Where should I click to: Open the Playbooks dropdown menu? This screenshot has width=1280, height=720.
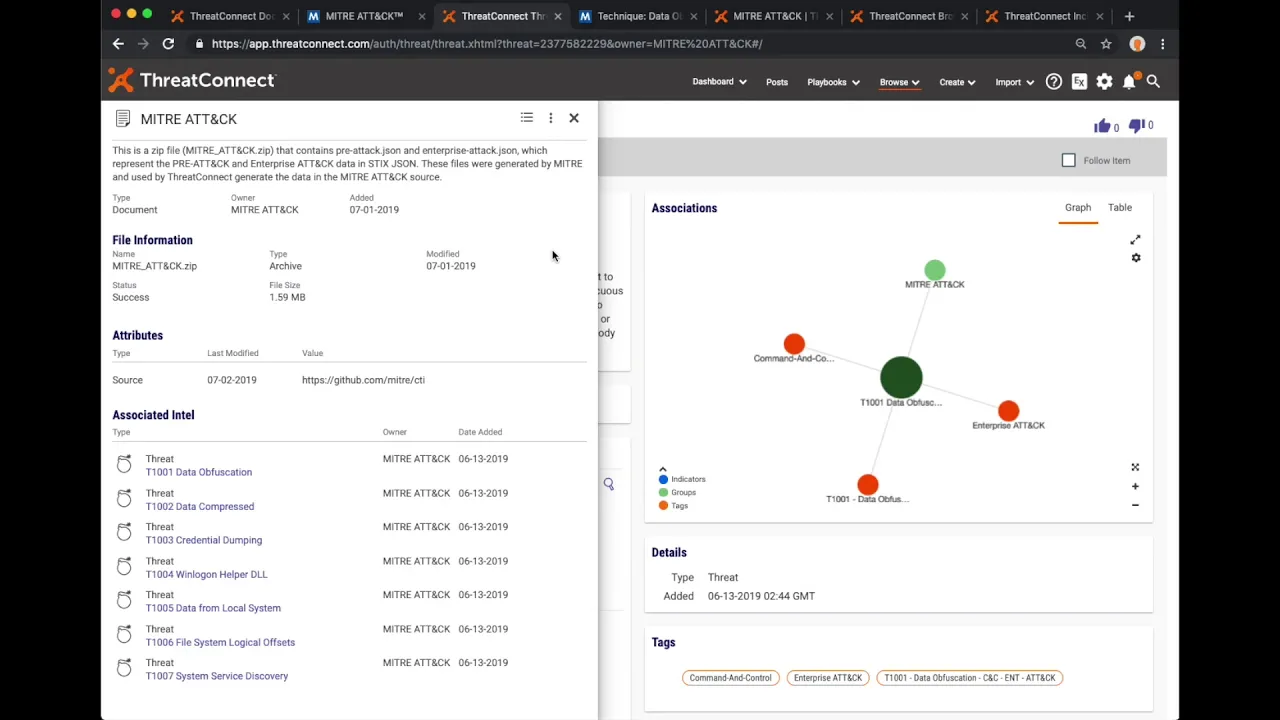(x=833, y=82)
